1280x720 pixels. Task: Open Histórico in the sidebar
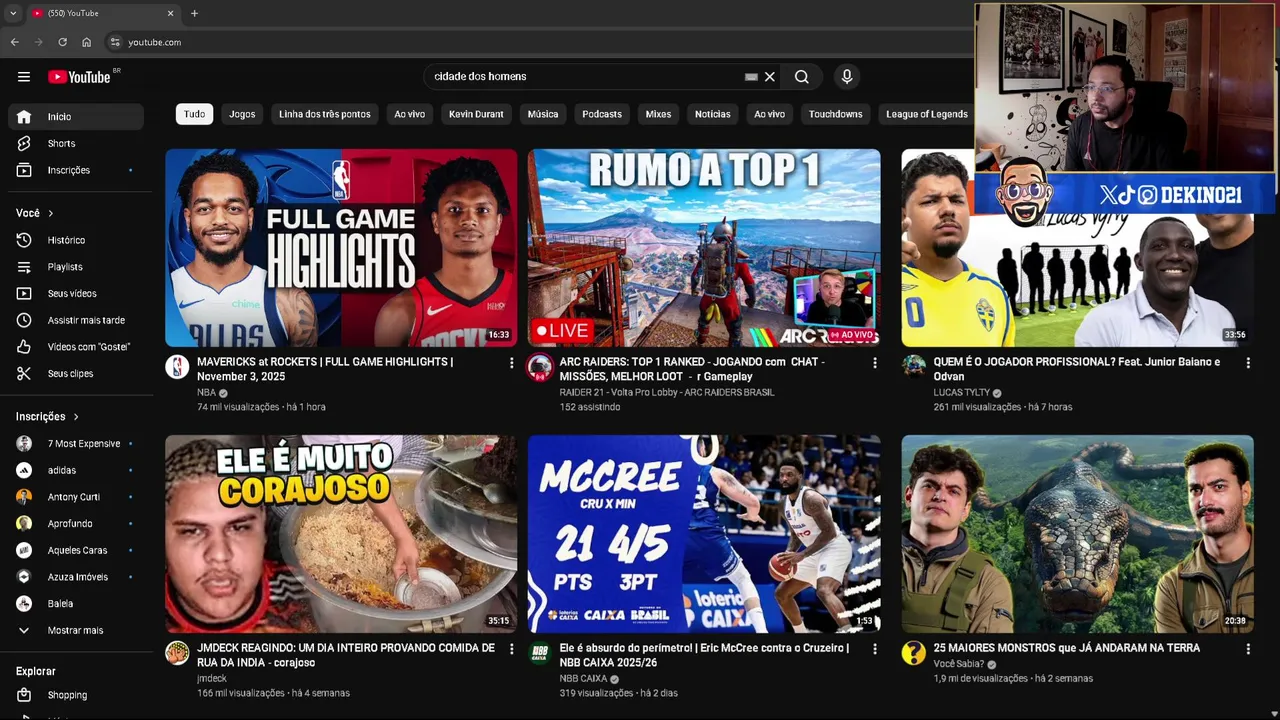[x=76, y=240]
